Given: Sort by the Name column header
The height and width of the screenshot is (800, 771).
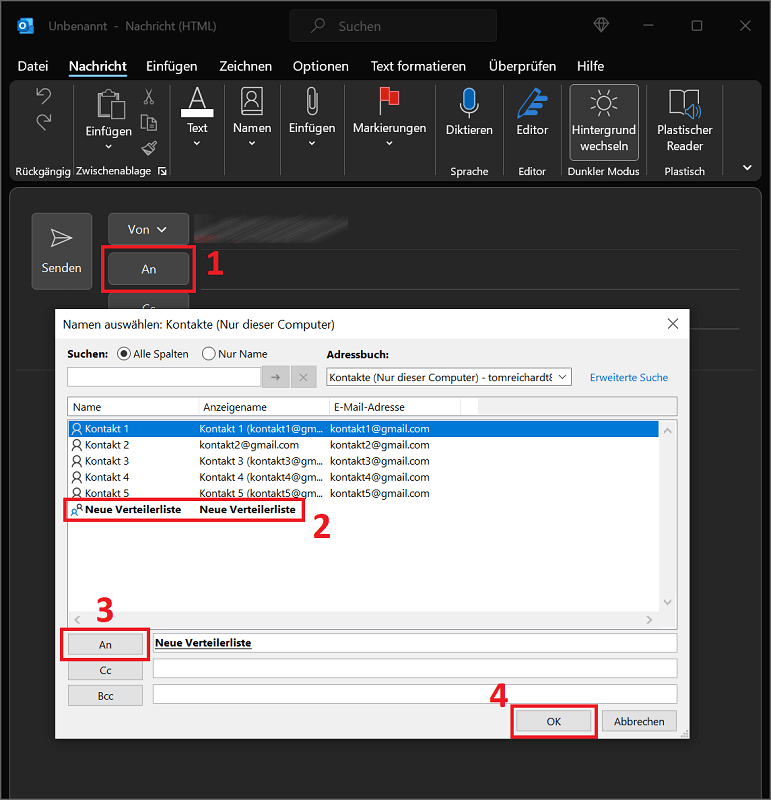Looking at the screenshot, I should 133,407.
